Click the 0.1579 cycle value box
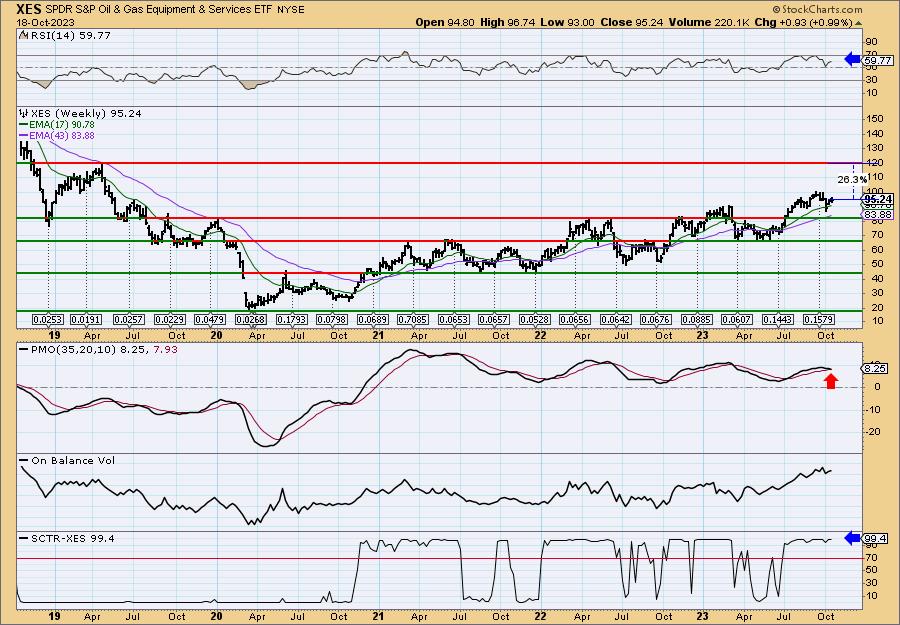The width and height of the screenshot is (900, 625). tap(818, 319)
